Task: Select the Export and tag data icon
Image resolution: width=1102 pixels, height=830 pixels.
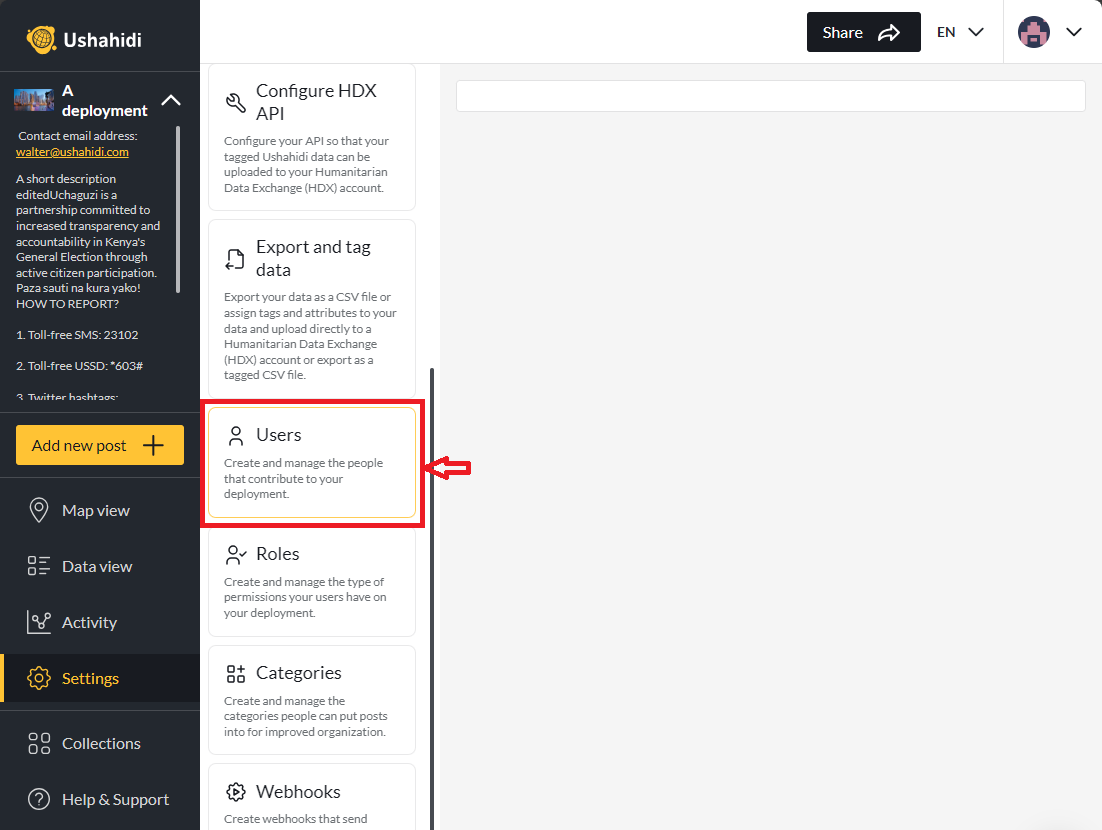Action: tap(236, 258)
